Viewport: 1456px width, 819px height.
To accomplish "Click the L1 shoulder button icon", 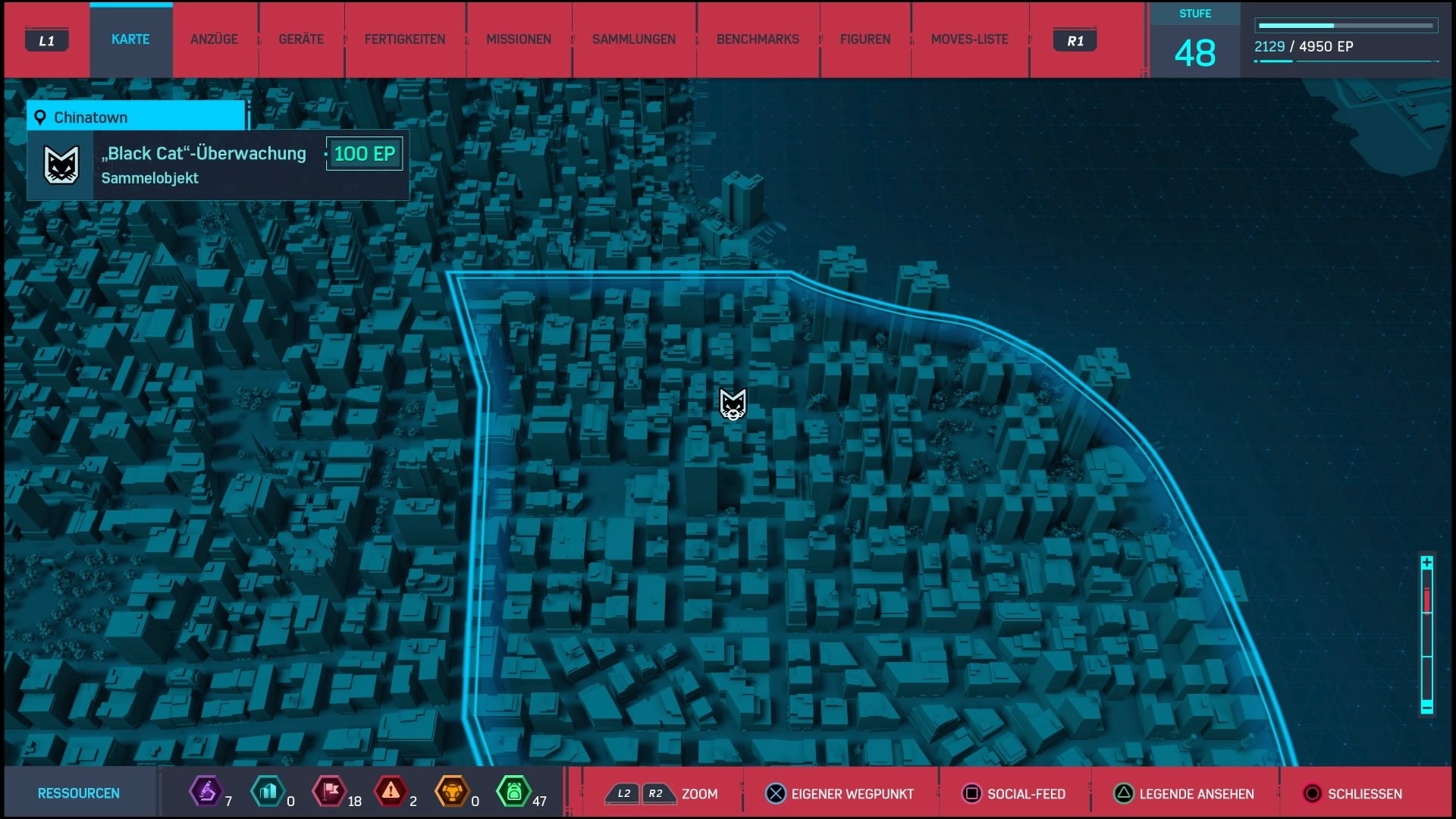I will click(x=47, y=41).
